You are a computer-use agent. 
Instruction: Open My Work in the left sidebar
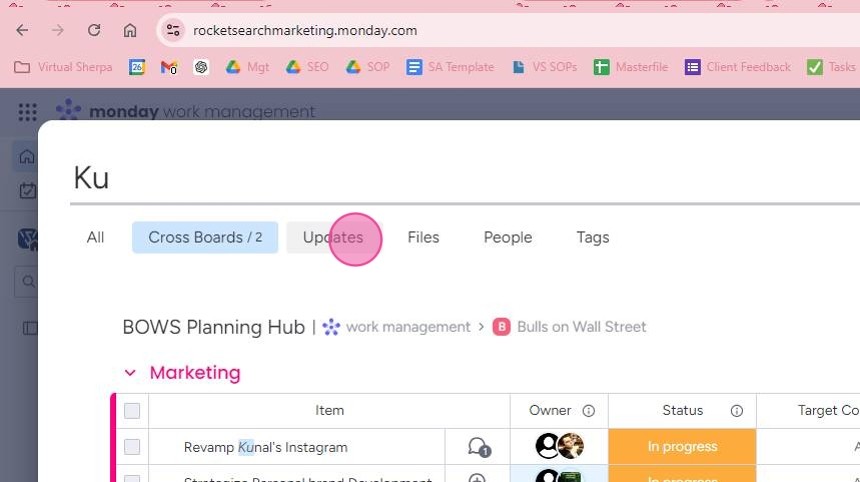point(27,191)
